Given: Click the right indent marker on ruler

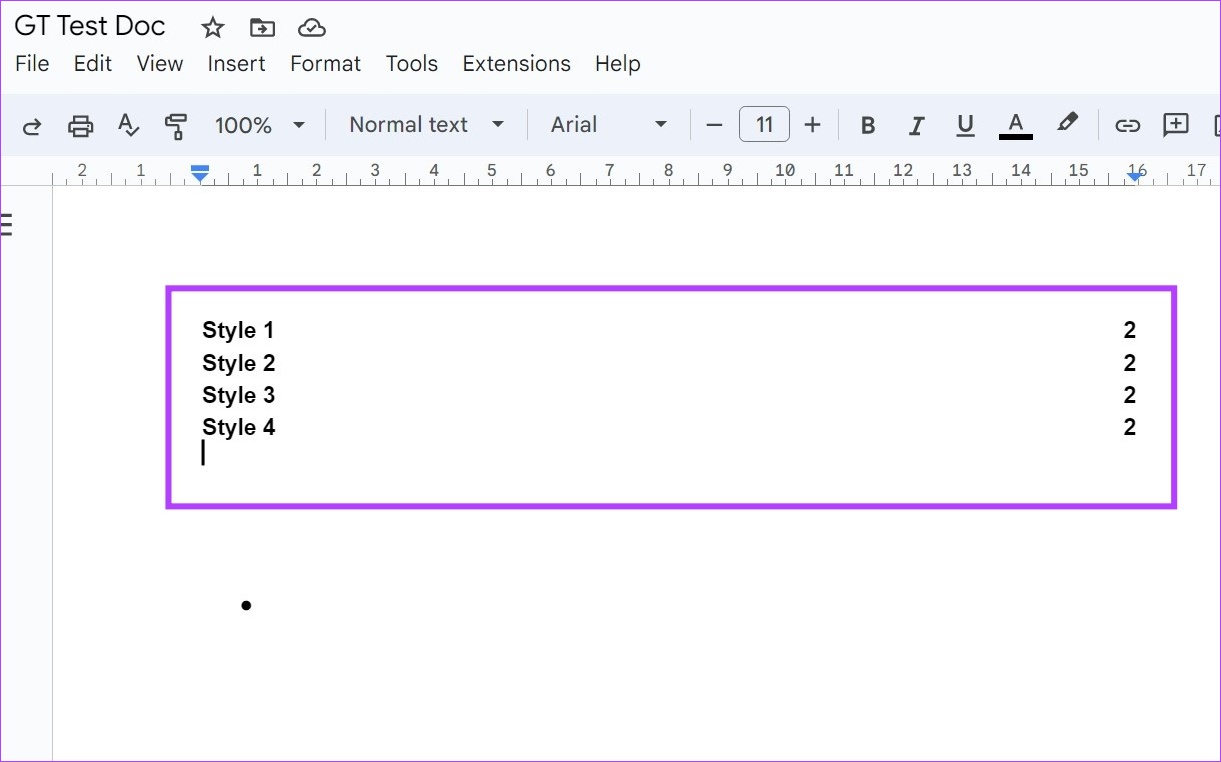Looking at the screenshot, I should [1135, 176].
